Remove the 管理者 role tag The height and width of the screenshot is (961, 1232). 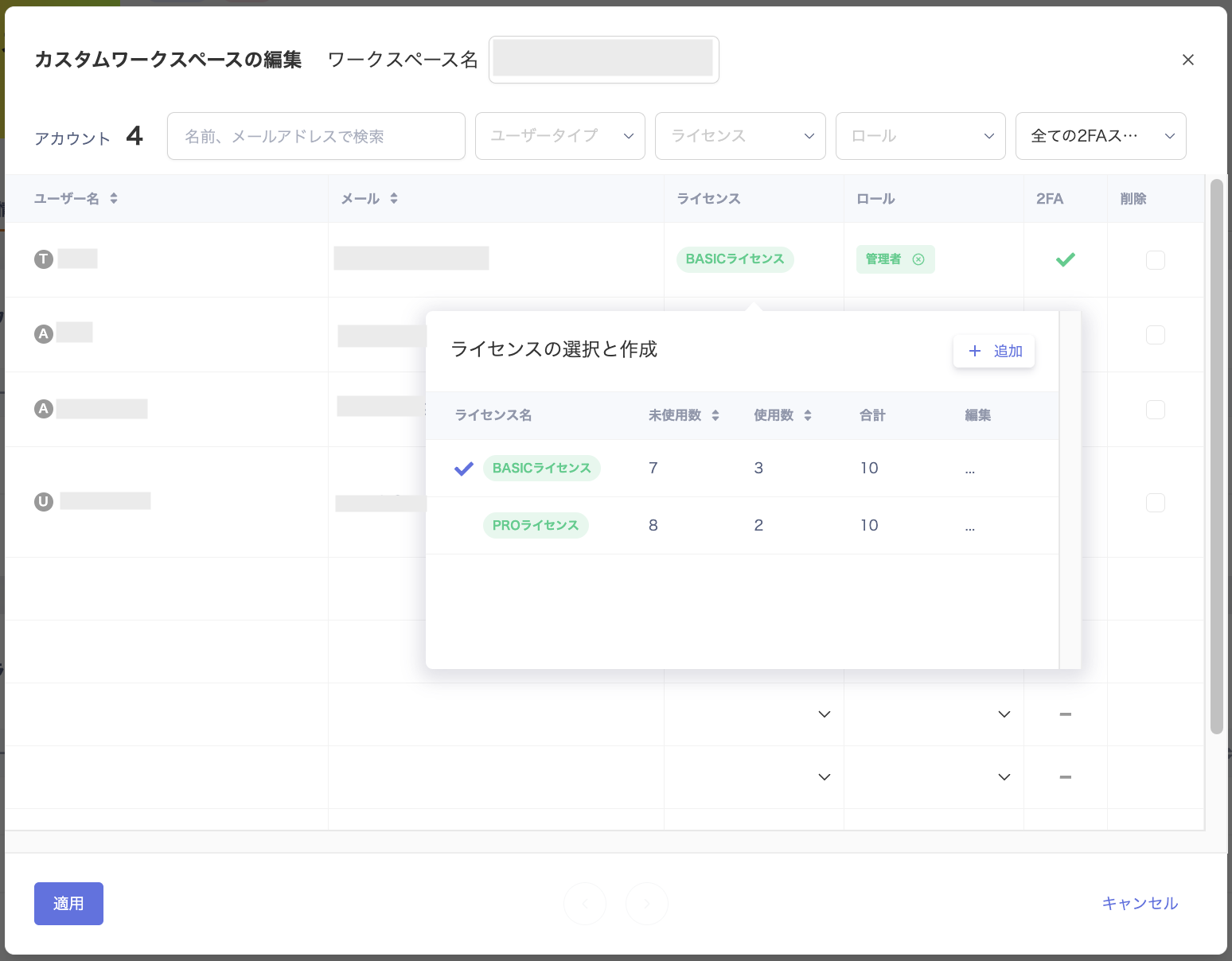coord(918,259)
